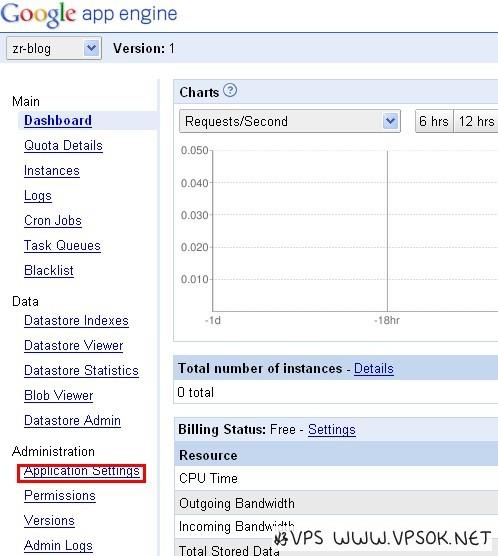This screenshot has height=556, width=498.
Task: View the Logs page
Action: [38, 196]
